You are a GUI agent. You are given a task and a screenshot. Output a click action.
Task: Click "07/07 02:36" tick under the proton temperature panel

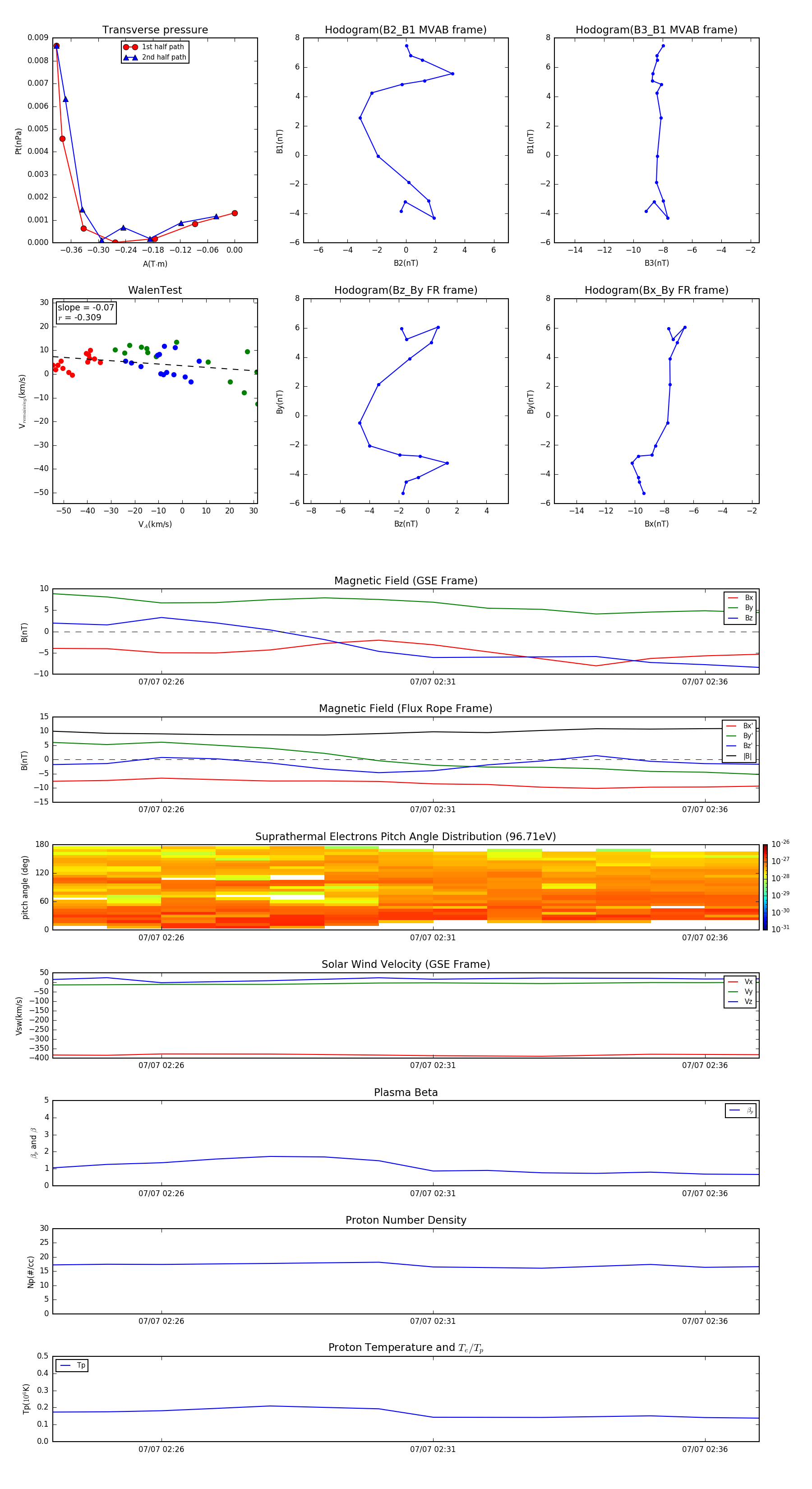705,1449
